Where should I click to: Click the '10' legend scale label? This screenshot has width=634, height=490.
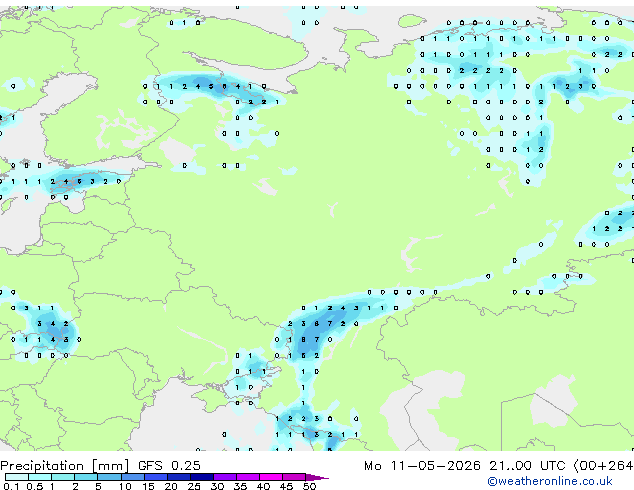coord(125,486)
